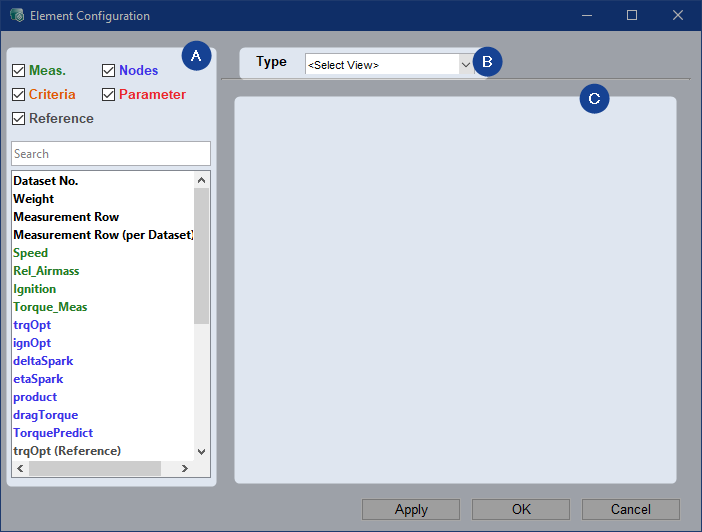This screenshot has height=532, width=702.
Task: Click the blue C marker badge
Action: coord(595,98)
